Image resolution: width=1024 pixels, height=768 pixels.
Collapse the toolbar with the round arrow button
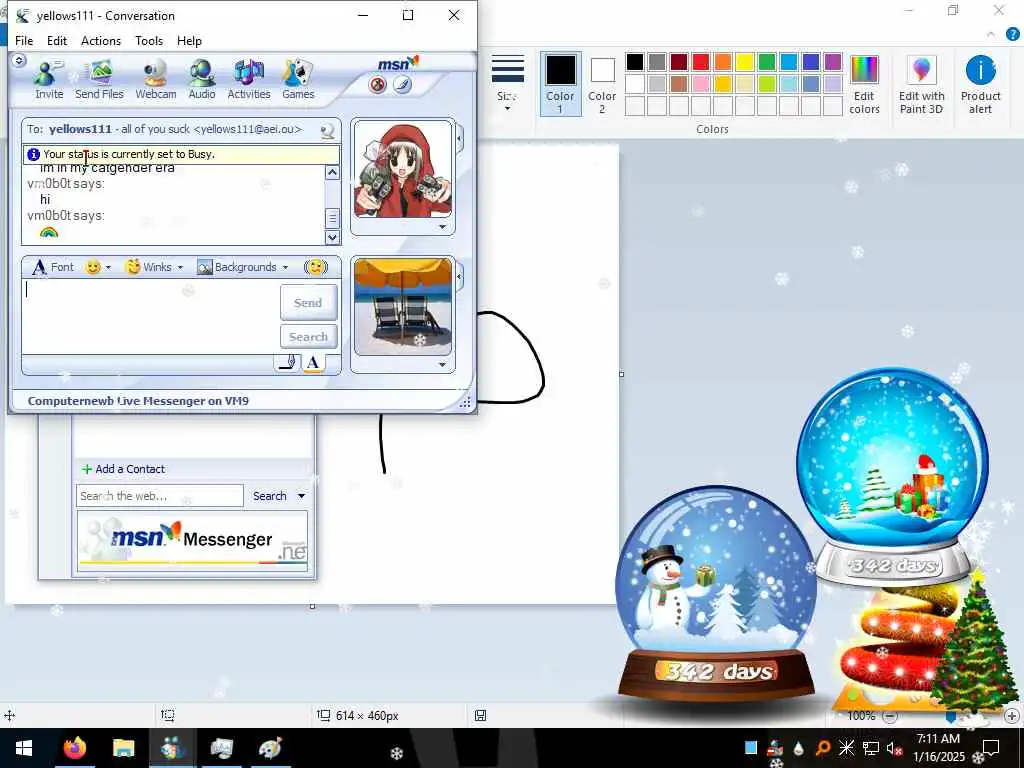pyautogui.click(x=19, y=60)
